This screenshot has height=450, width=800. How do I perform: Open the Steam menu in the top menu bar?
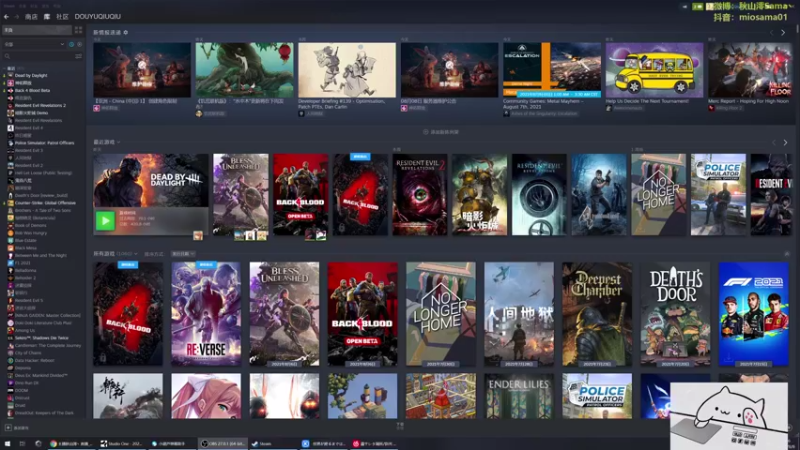click(x=9, y=6)
